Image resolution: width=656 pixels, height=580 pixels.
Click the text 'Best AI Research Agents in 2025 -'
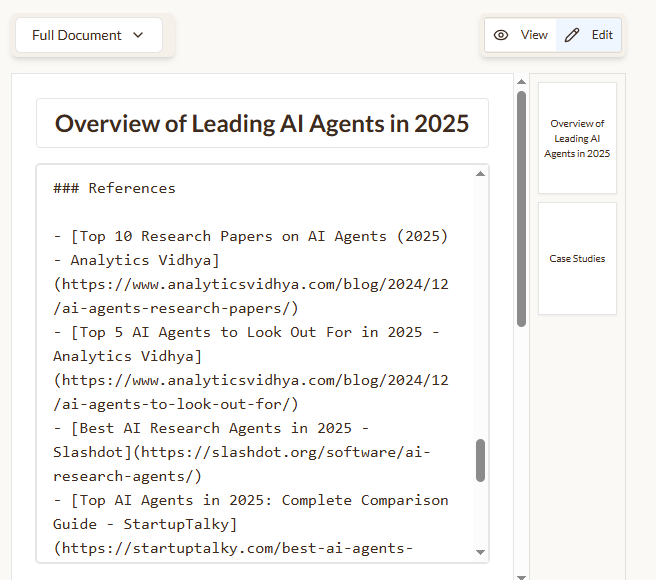[x=224, y=428]
